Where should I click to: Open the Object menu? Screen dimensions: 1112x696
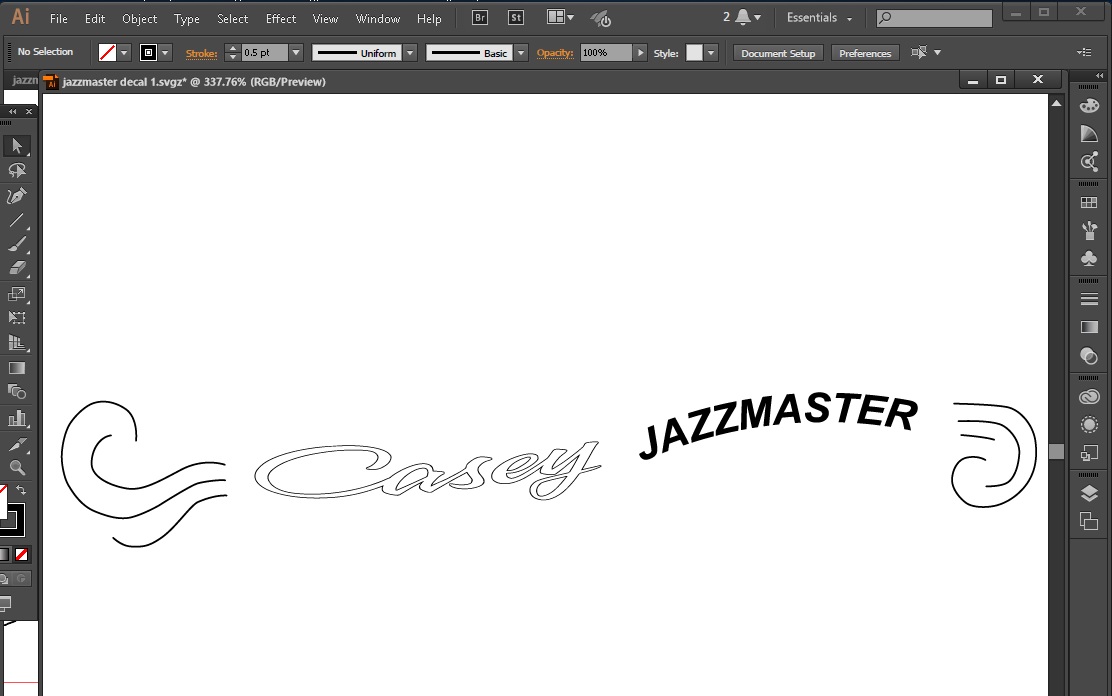click(x=139, y=18)
